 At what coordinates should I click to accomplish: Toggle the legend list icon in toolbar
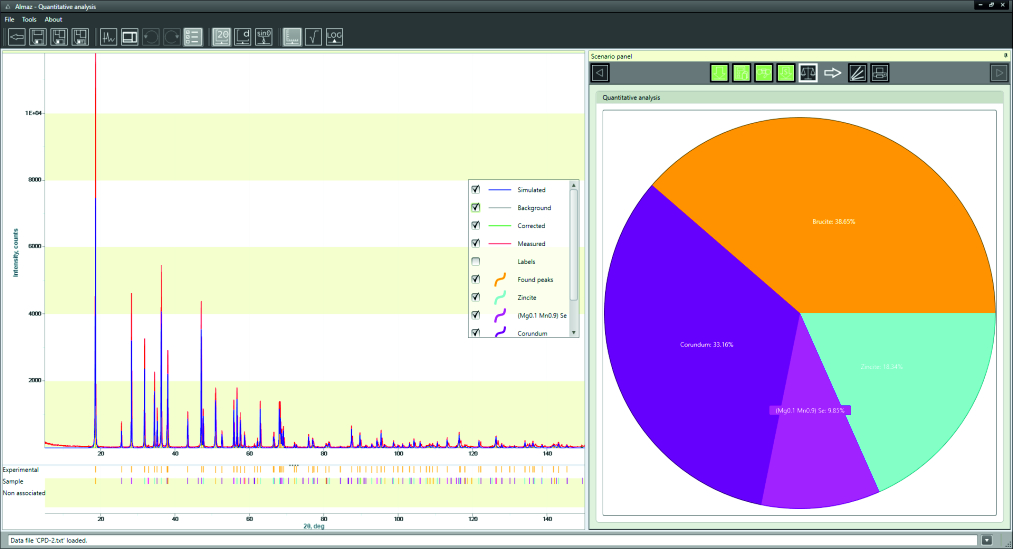(x=193, y=37)
